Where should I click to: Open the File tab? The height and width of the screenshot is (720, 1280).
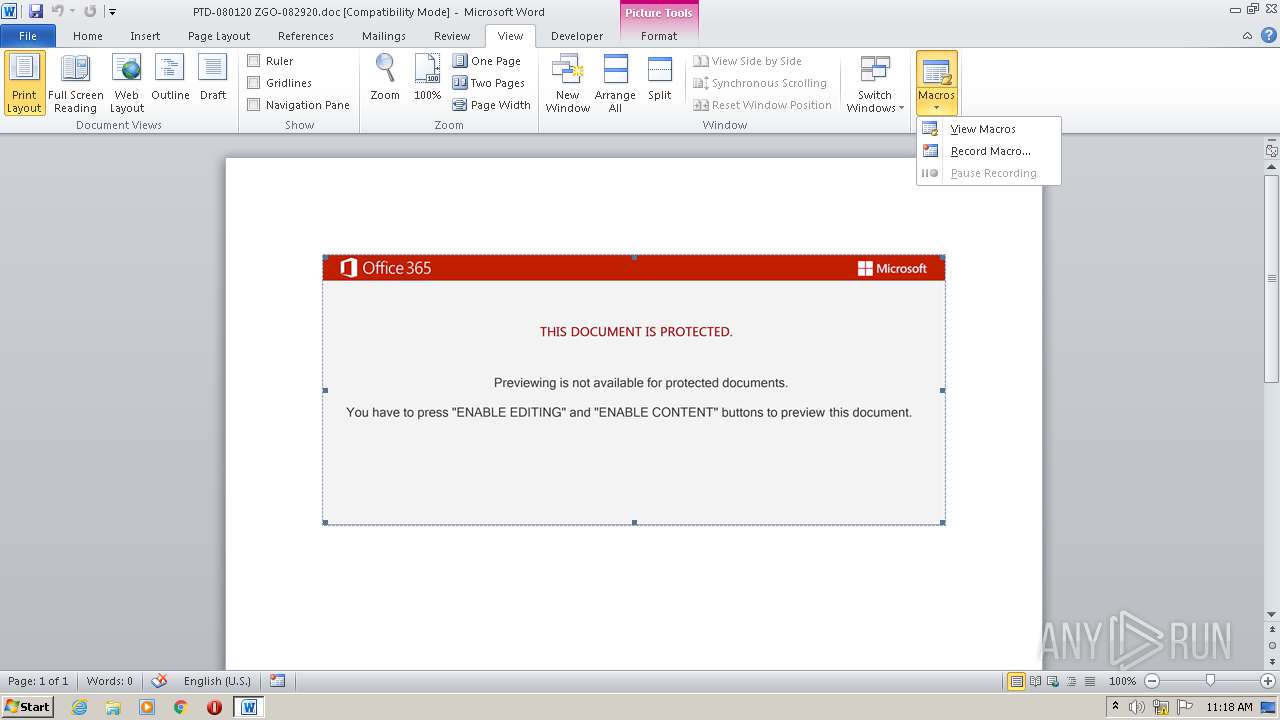(28, 36)
